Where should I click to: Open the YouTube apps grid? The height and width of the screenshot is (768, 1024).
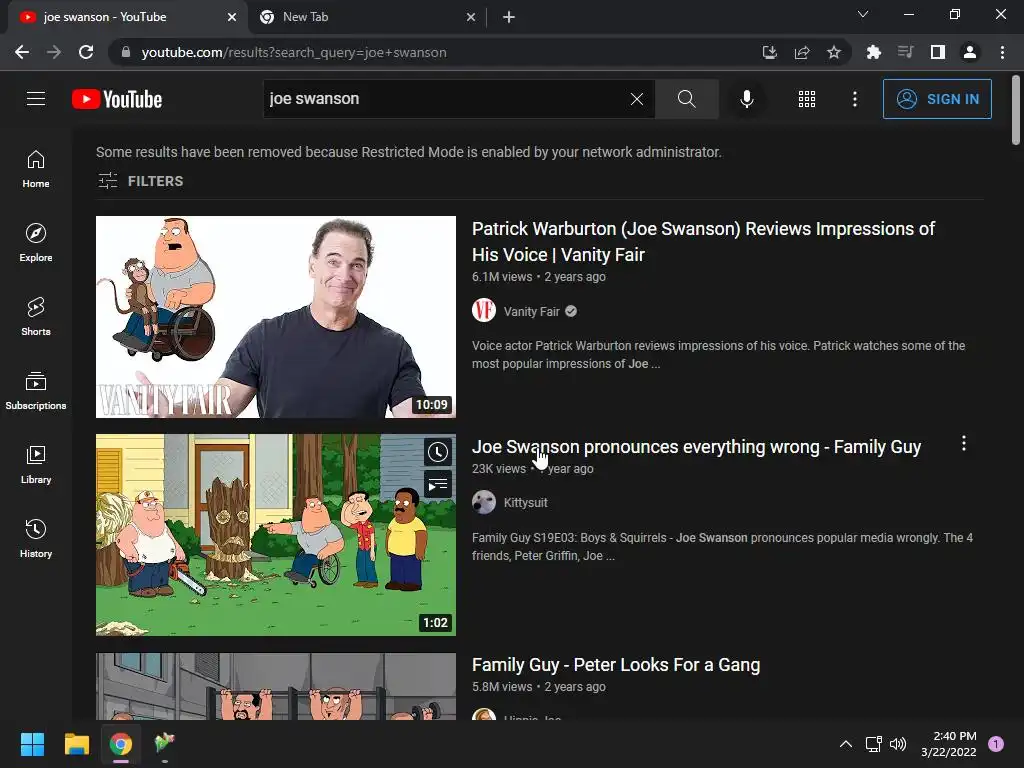point(807,99)
